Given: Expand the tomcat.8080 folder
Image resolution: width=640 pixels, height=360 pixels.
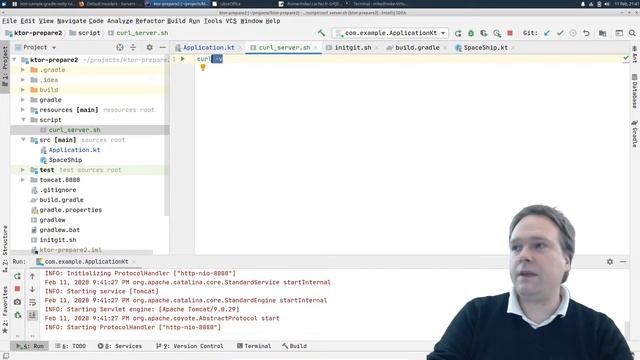Looking at the screenshot, I should (x=23, y=180).
